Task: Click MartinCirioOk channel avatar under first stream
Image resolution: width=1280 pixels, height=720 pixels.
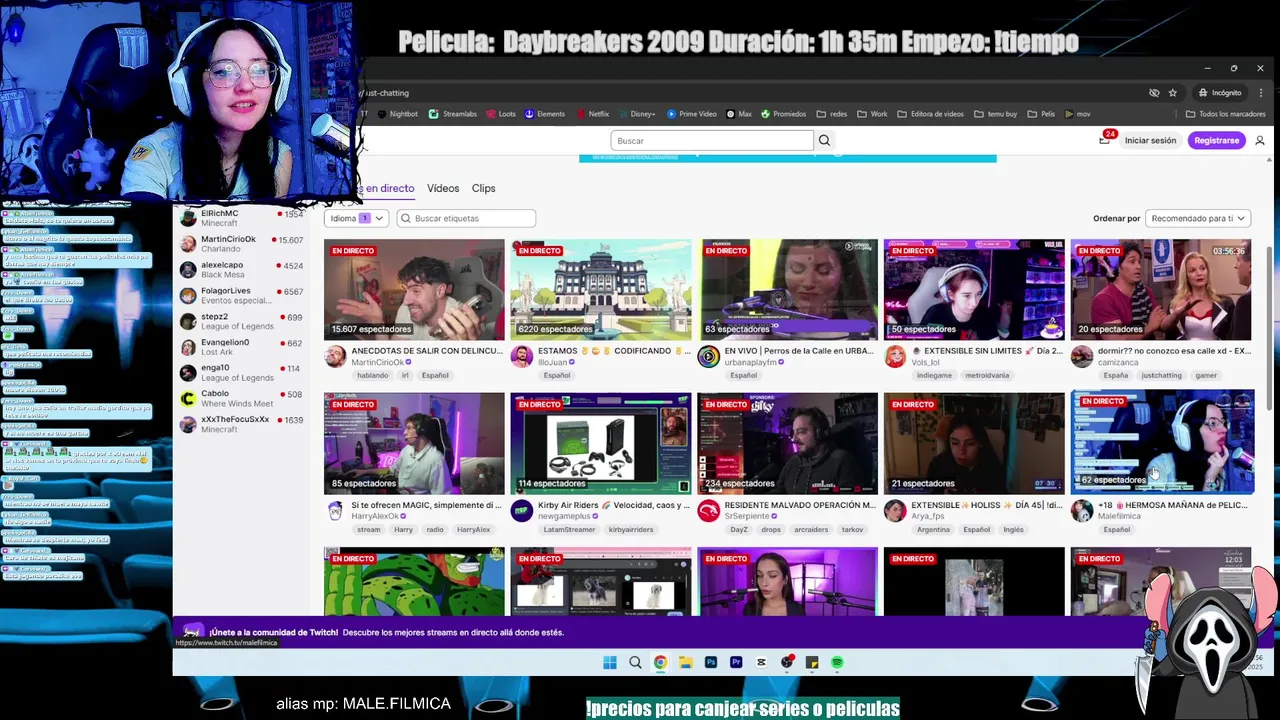Action: pos(335,356)
